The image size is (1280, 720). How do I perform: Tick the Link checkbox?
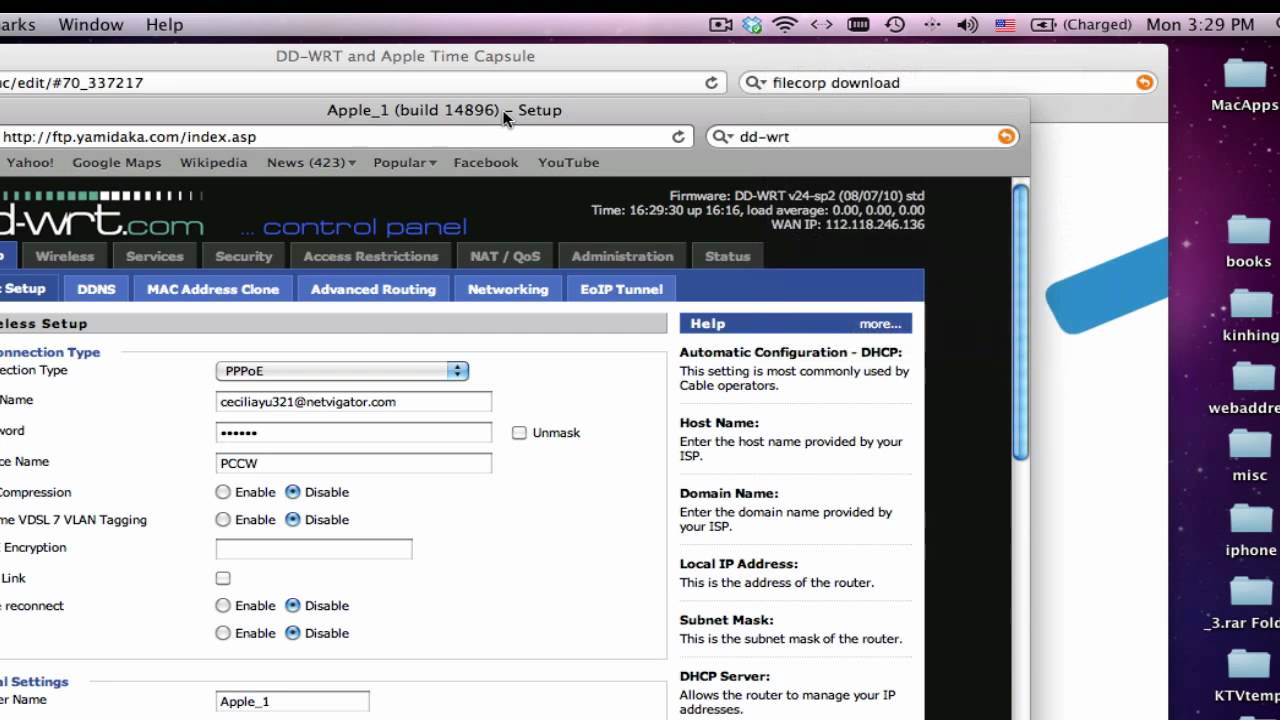[223, 578]
